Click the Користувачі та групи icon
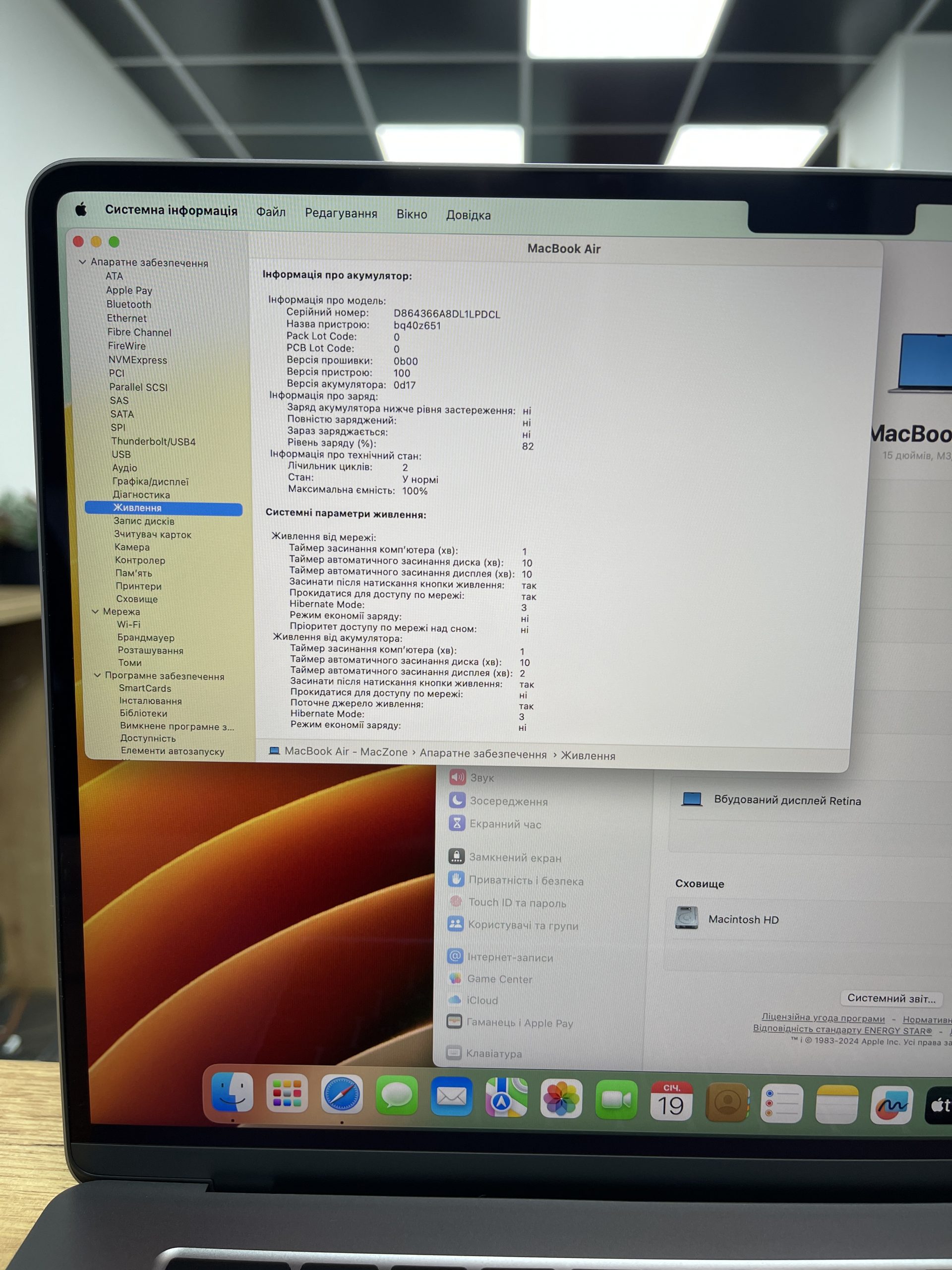This screenshot has height=1270, width=952. click(456, 924)
